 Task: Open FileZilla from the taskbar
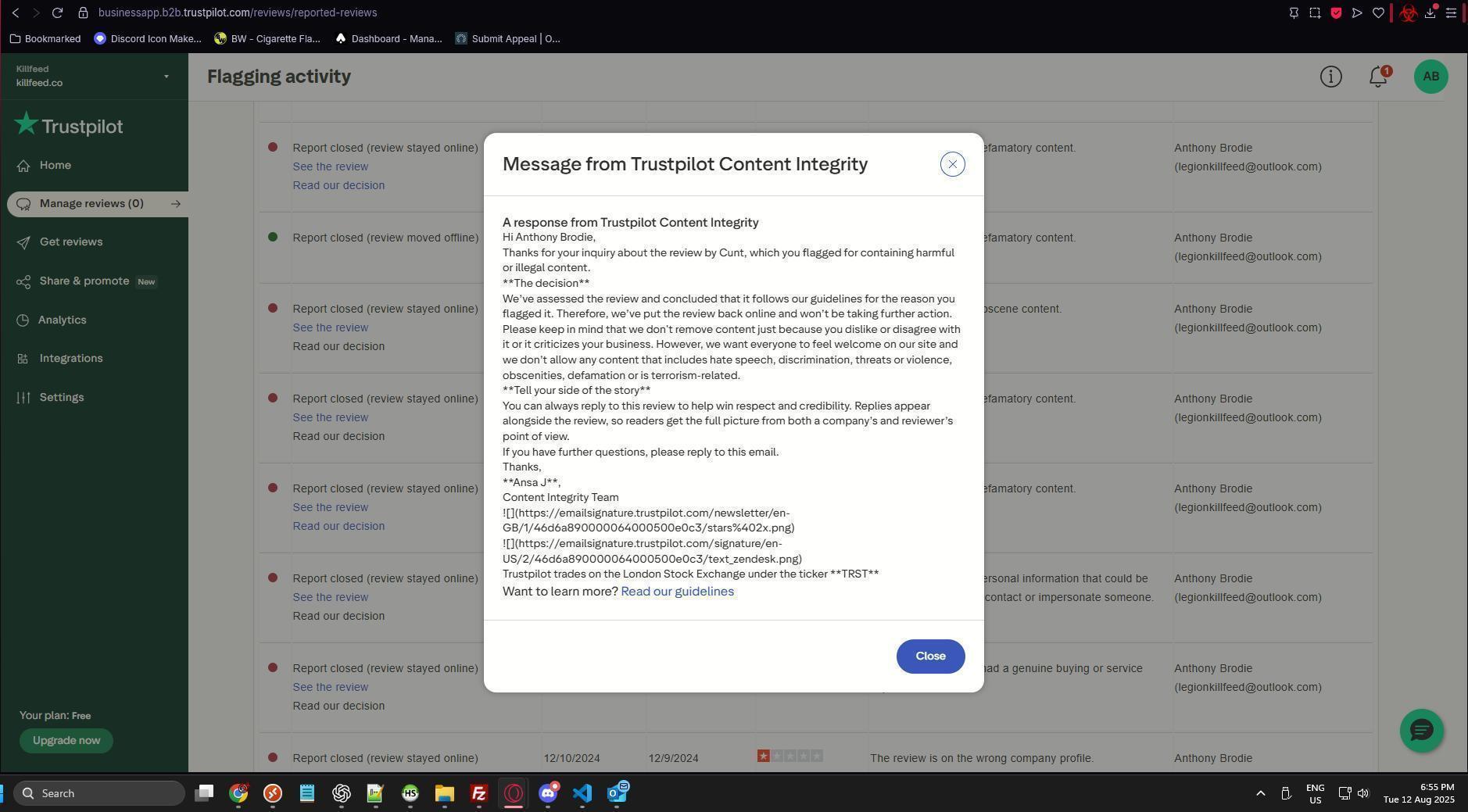(x=479, y=793)
